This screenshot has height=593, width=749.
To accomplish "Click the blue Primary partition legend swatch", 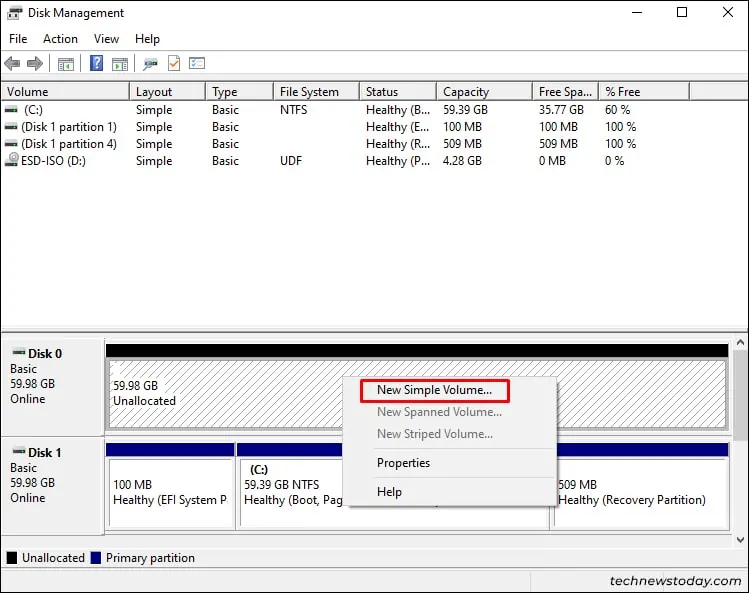I will pos(96,558).
